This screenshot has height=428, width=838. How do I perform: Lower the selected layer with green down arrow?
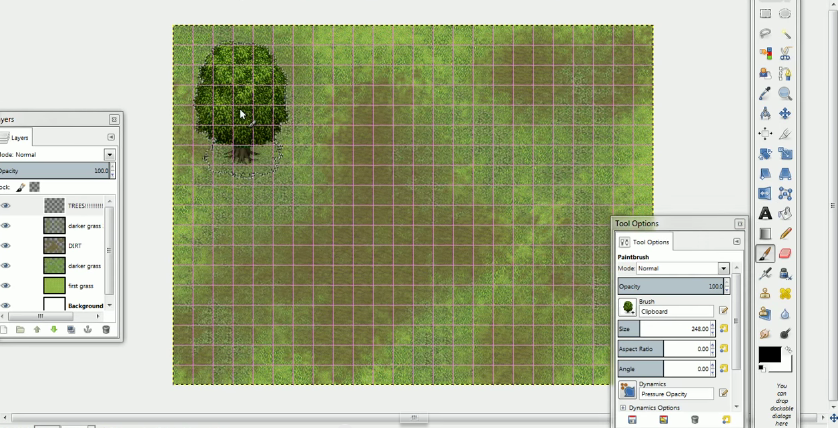coord(54,330)
